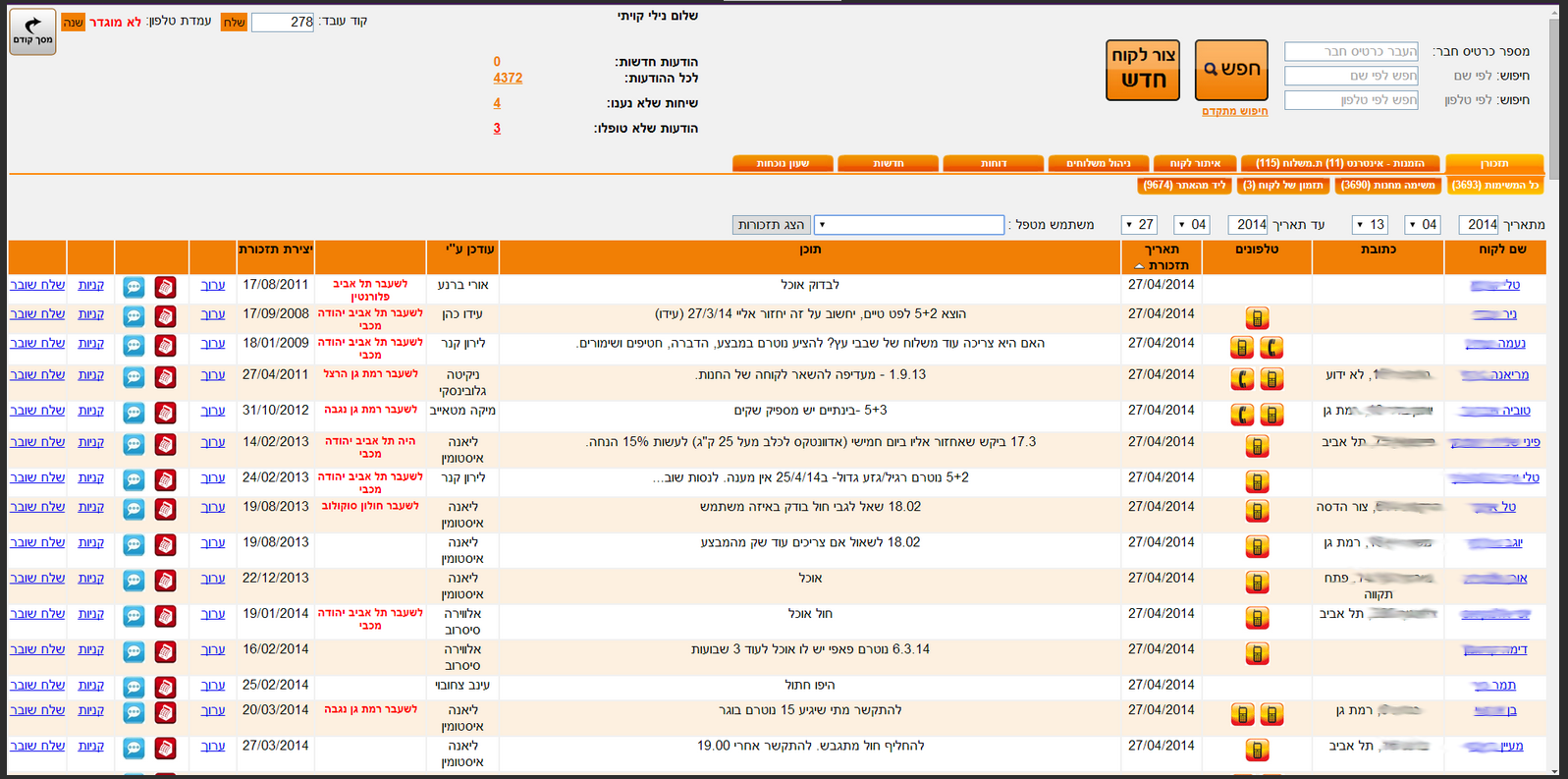
Task: Click the previous screen arrow icon (מסך קודם)
Action: tap(32, 30)
